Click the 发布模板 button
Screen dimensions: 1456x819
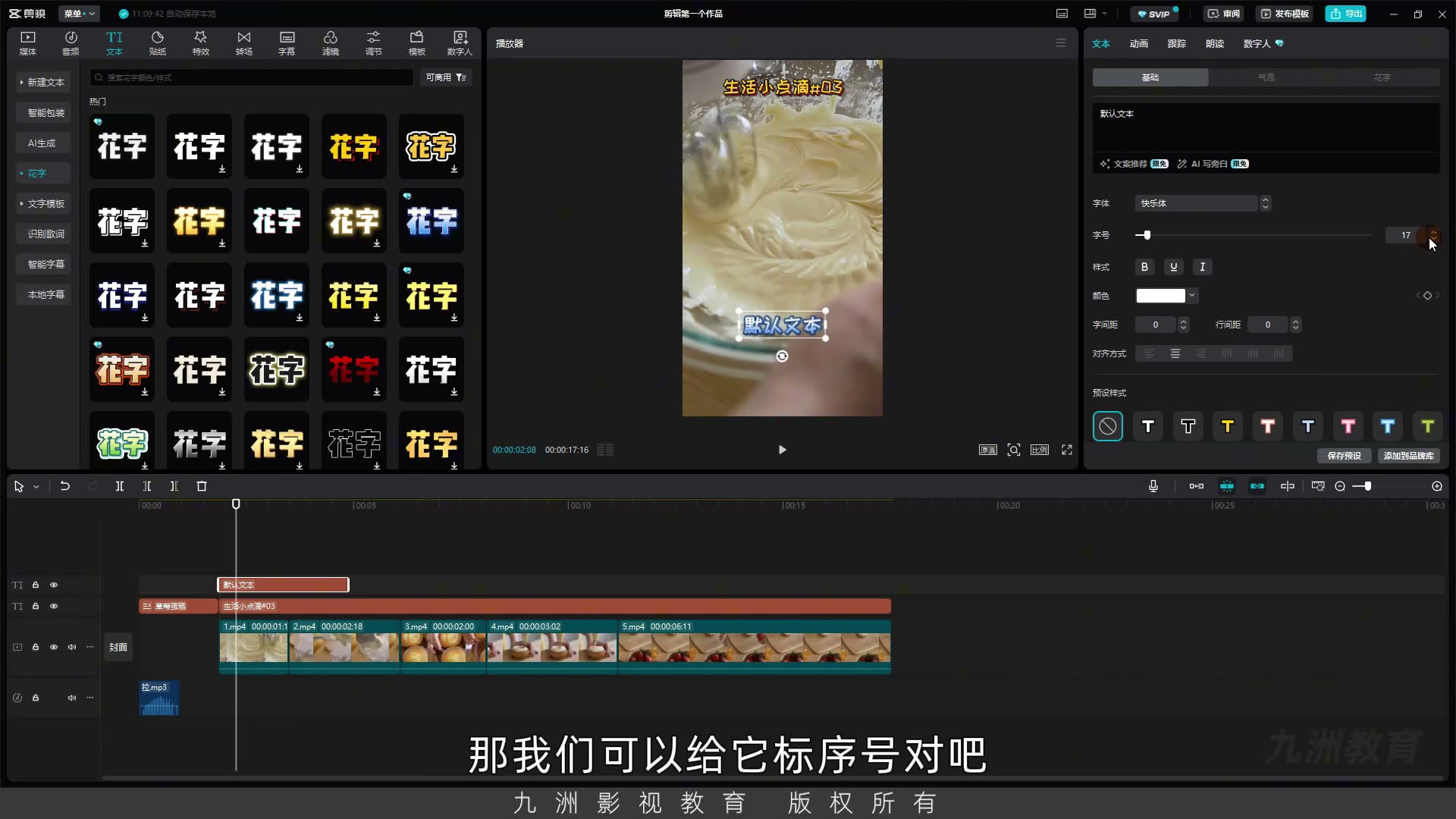coord(1285,14)
